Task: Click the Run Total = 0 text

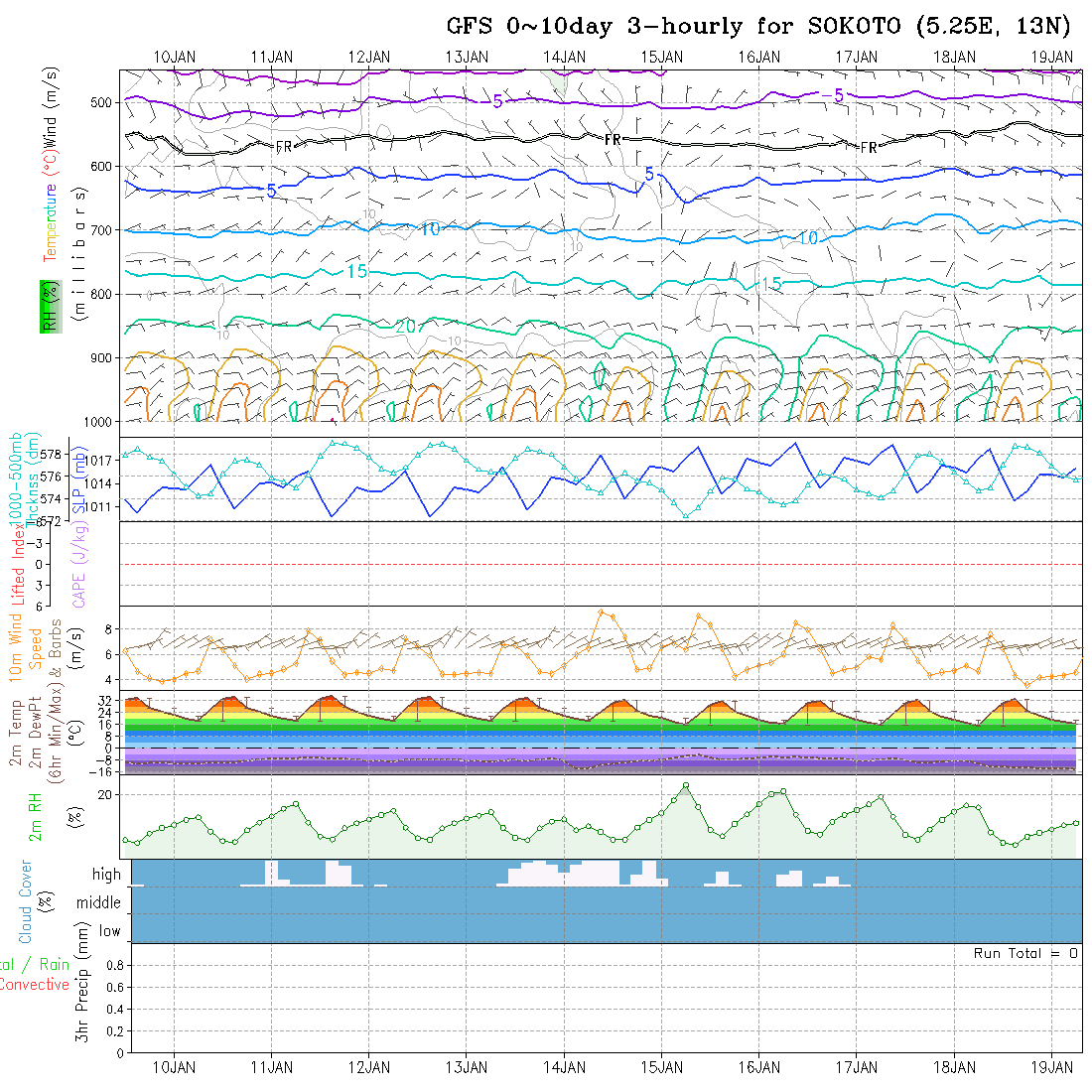Action: pyautogui.click(x=1025, y=953)
